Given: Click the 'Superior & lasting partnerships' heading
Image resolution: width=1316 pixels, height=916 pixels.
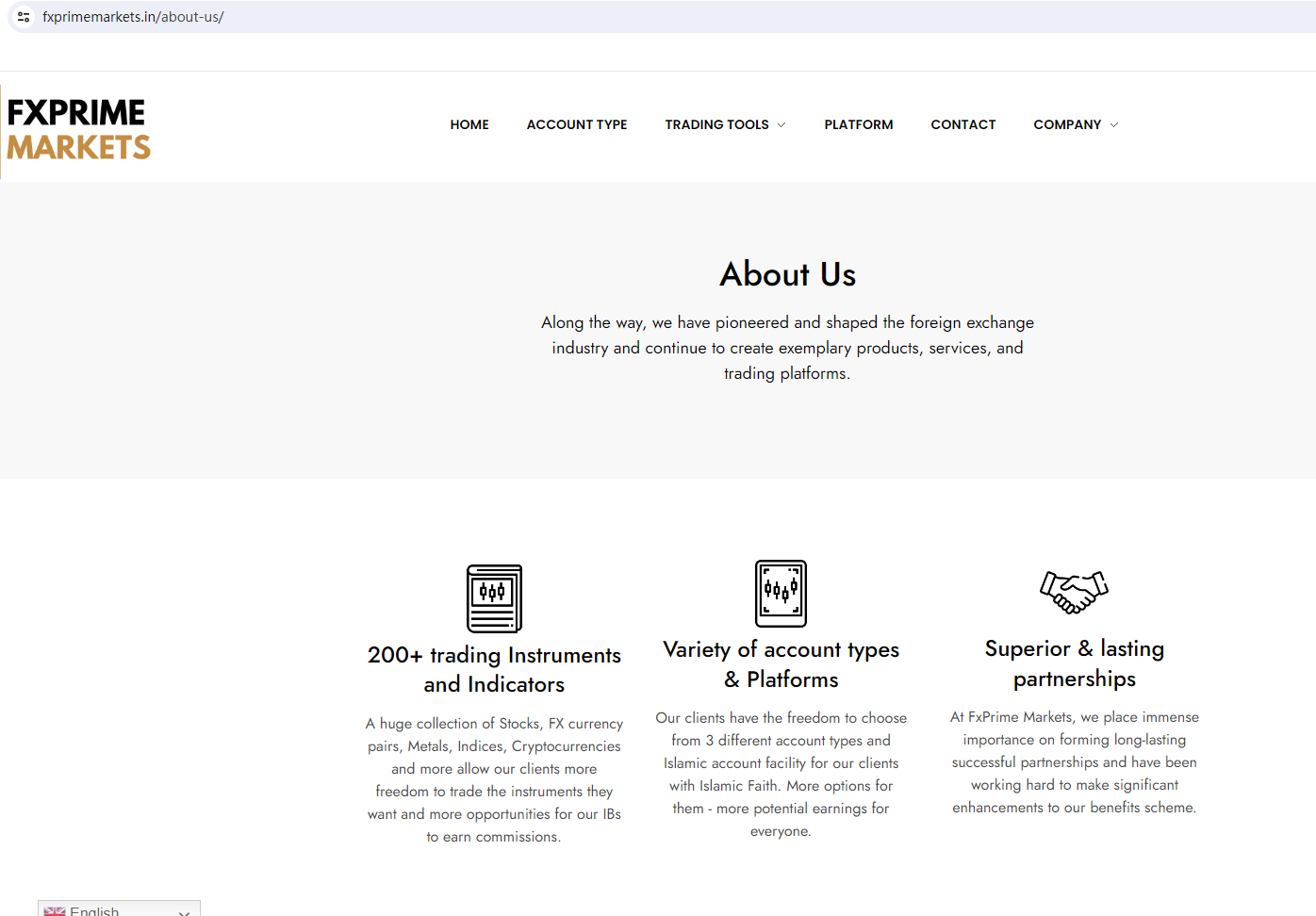Looking at the screenshot, I should click(x=1075, y=663).
